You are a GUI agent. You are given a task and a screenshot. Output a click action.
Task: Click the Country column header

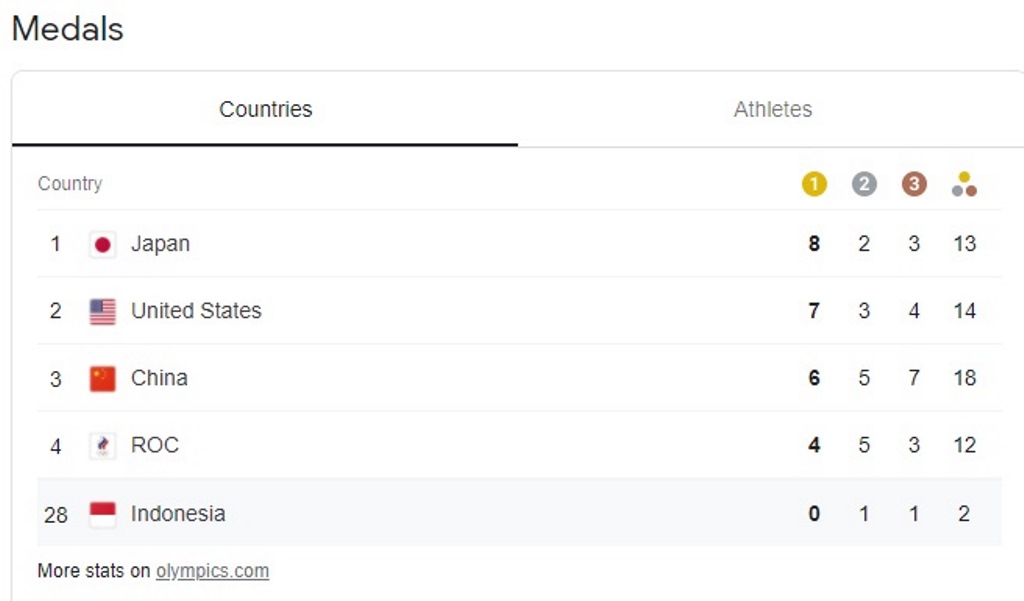70,184
